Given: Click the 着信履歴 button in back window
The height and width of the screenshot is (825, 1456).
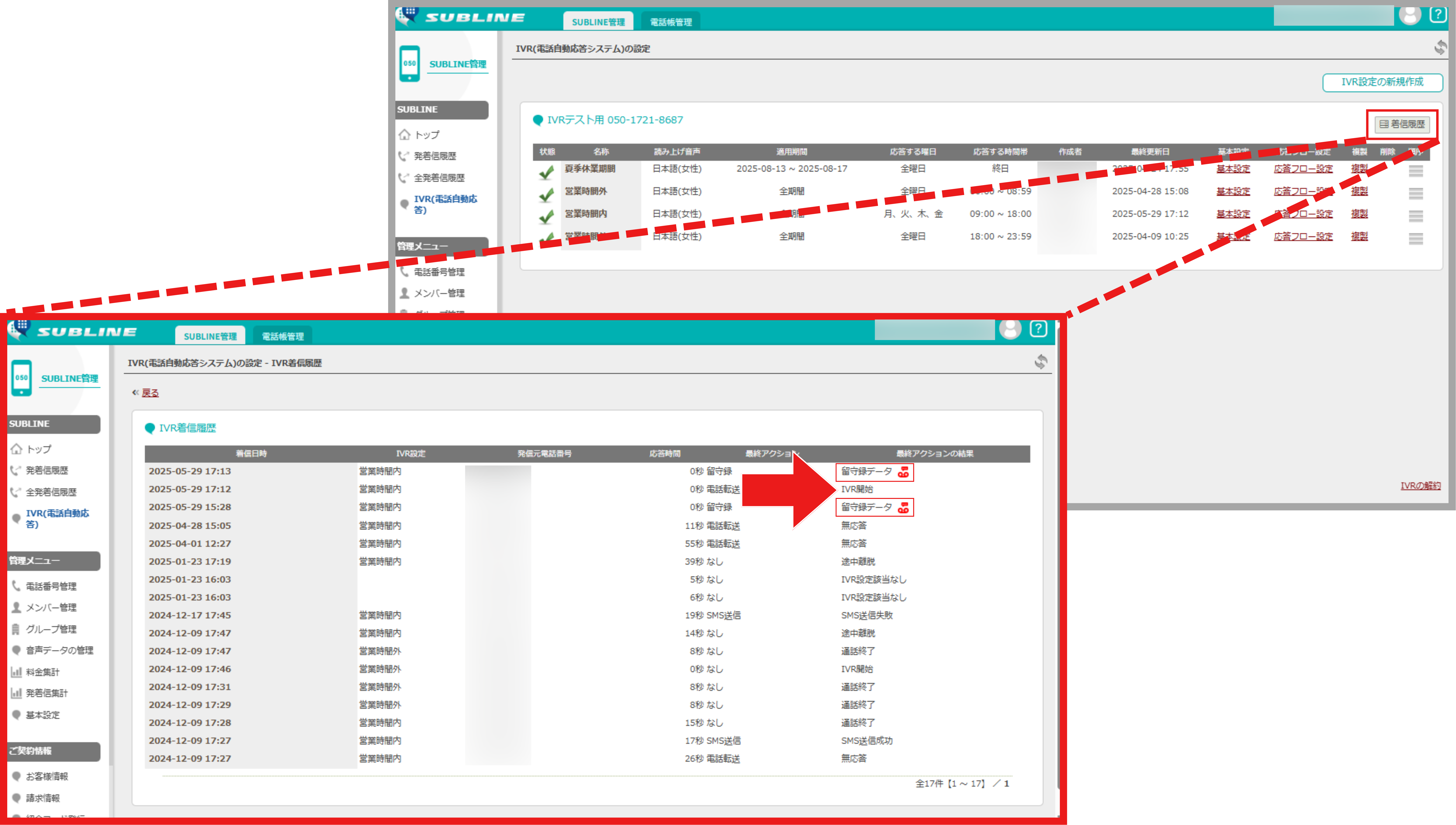Looking at the screenshot, I should pos(1402,124).
